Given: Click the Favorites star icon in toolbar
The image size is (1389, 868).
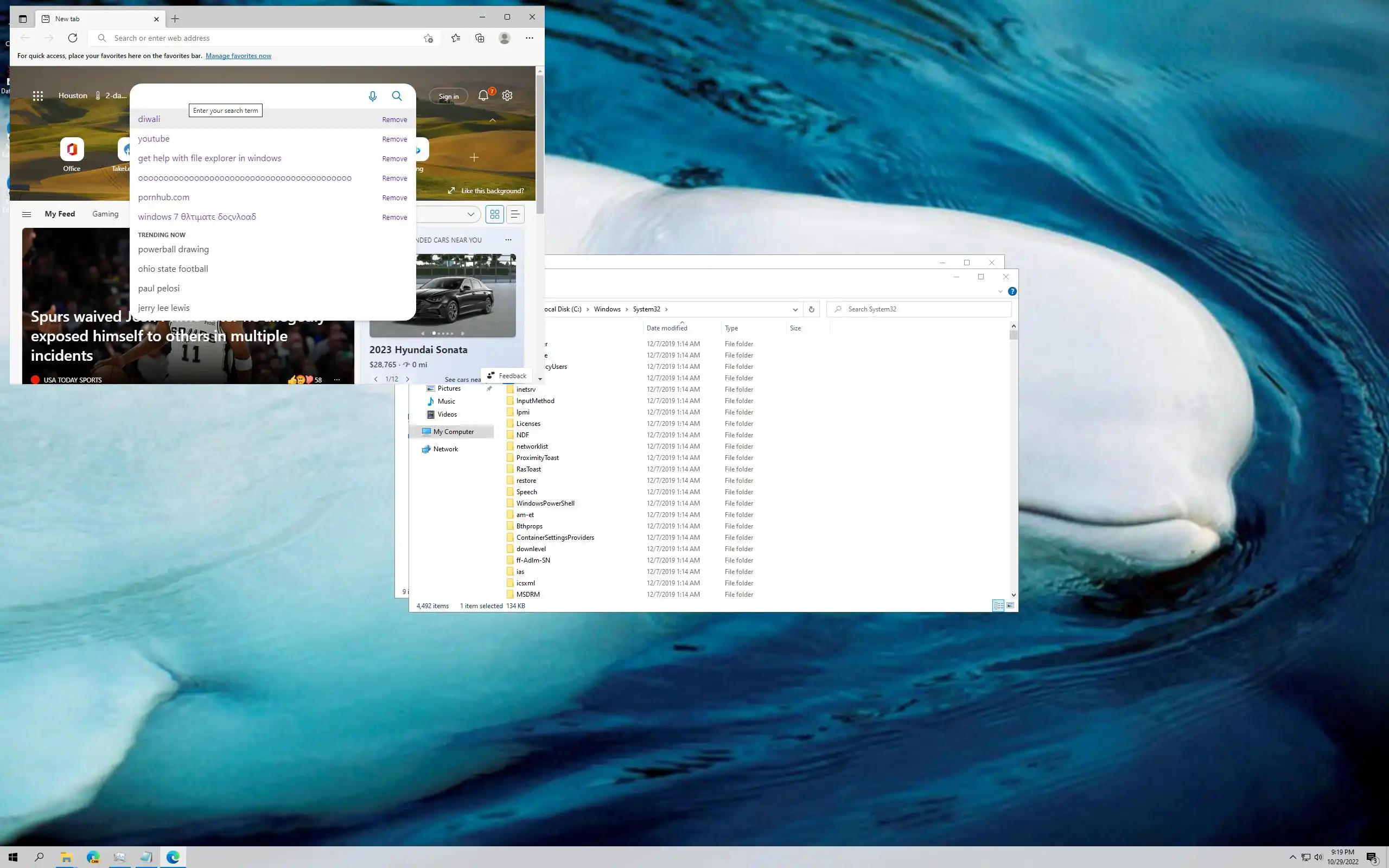Looking at the screenshot, I should point(456,38).
